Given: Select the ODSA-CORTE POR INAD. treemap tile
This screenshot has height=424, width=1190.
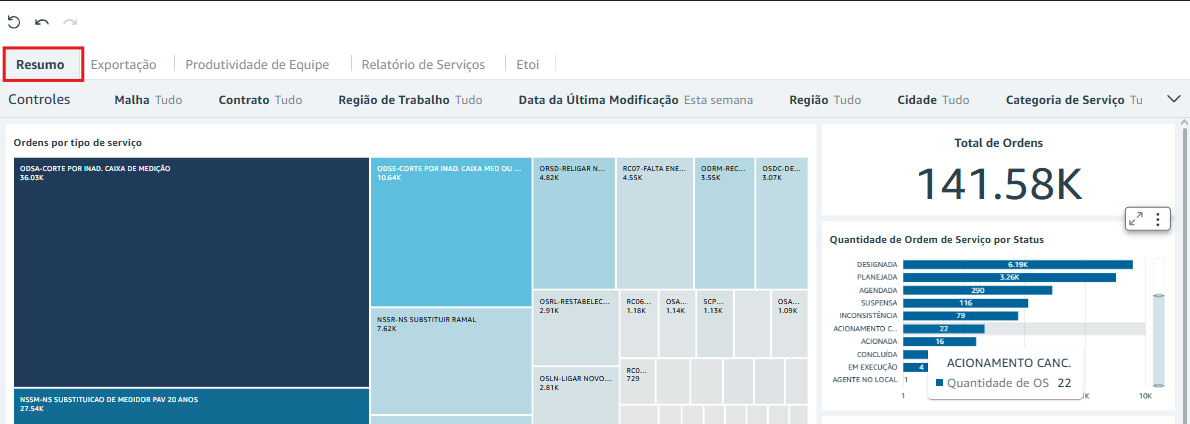Looking at the screenshot, I should (190, 270).
